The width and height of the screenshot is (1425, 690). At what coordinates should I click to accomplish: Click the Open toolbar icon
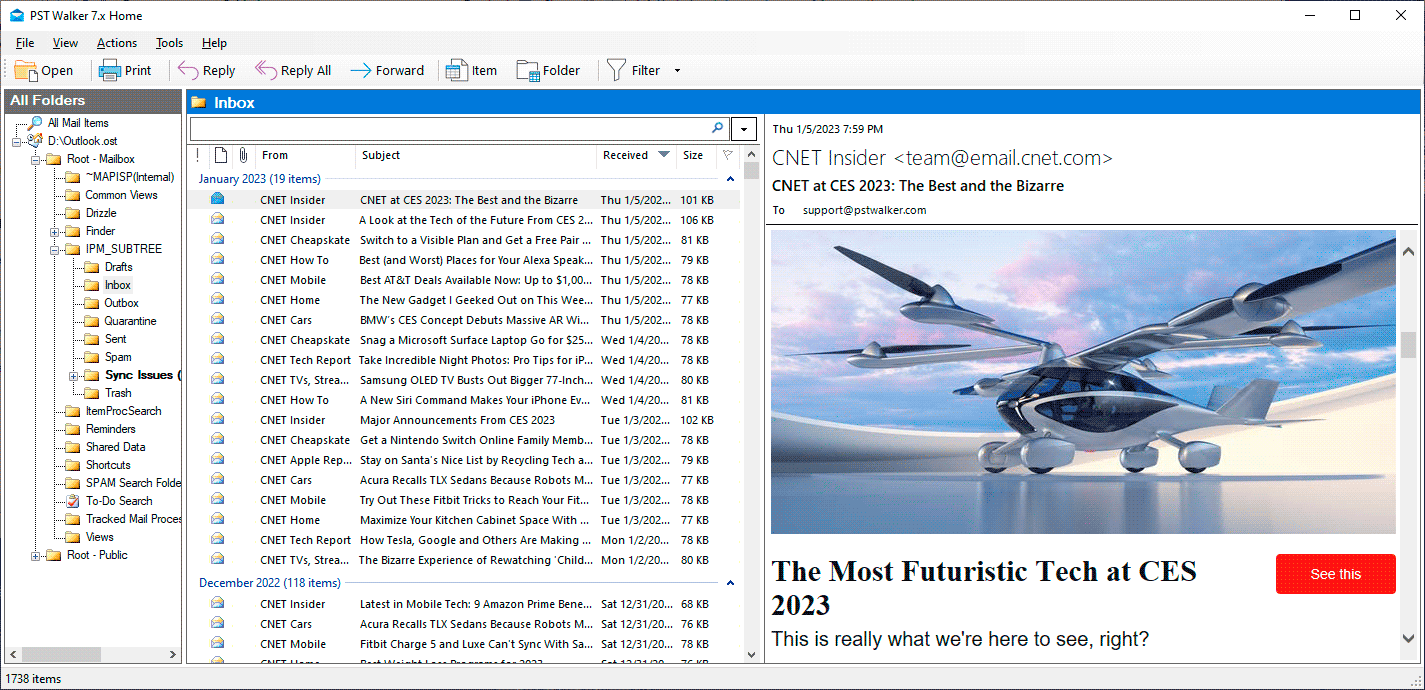click(x=26, y=70)
